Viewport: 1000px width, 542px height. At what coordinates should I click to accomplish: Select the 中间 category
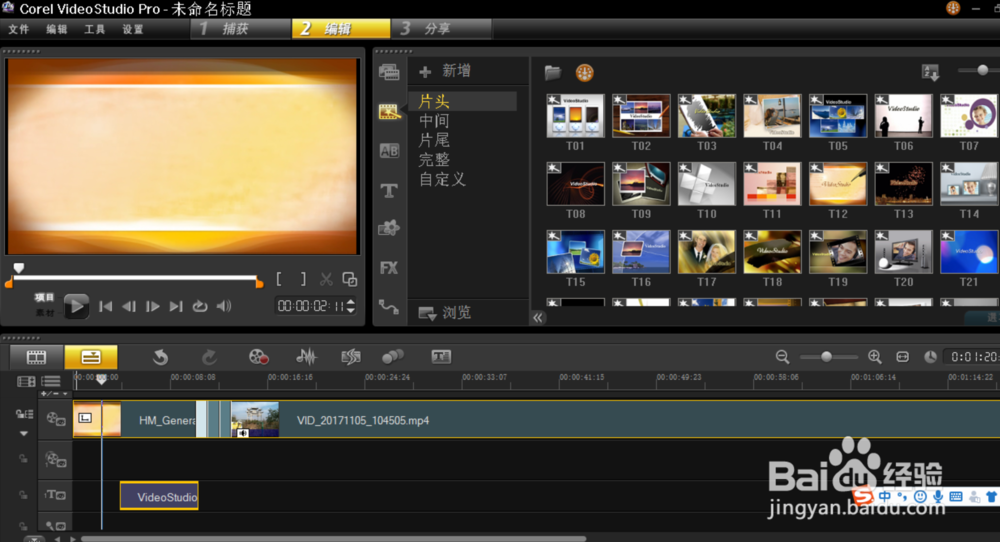point(434,121)
